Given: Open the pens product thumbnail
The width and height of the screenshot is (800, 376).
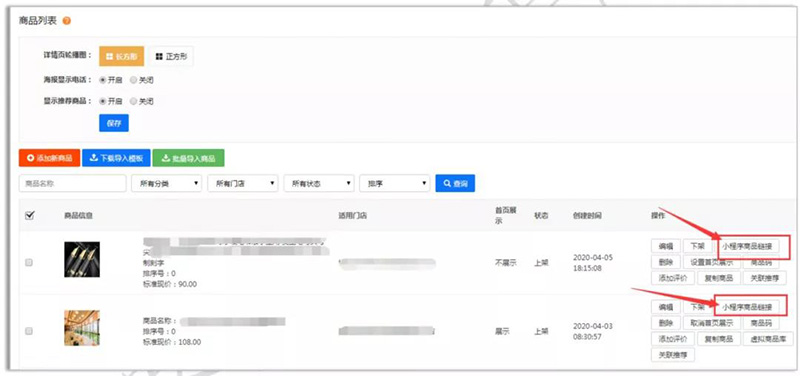Looking at the screenshot, I should click(x=82, y=259).
